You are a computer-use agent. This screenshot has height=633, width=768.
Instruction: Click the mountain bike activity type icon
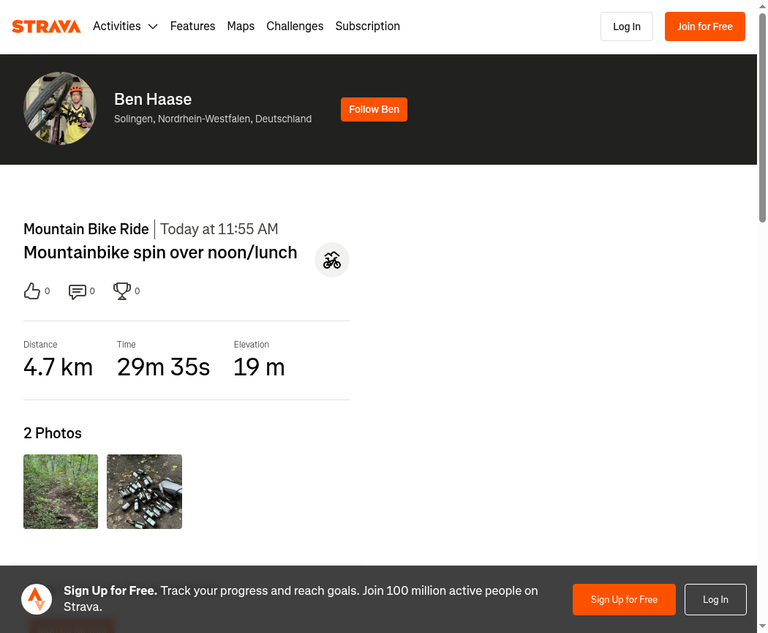[332, 260]
